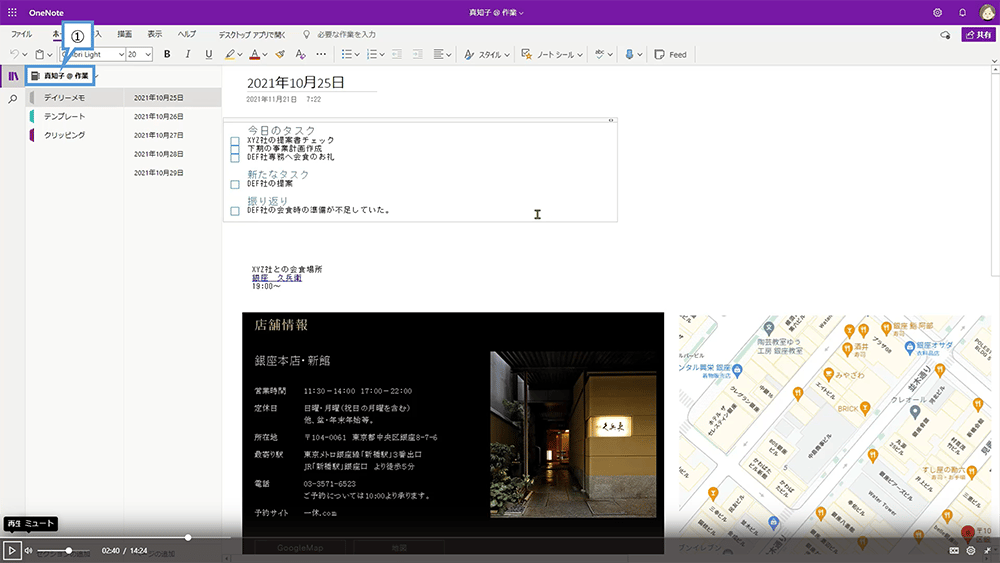Click the format painter icon
Viewport: 1000px width, 563px height.
pyautogui.click(x=279, y=54)
